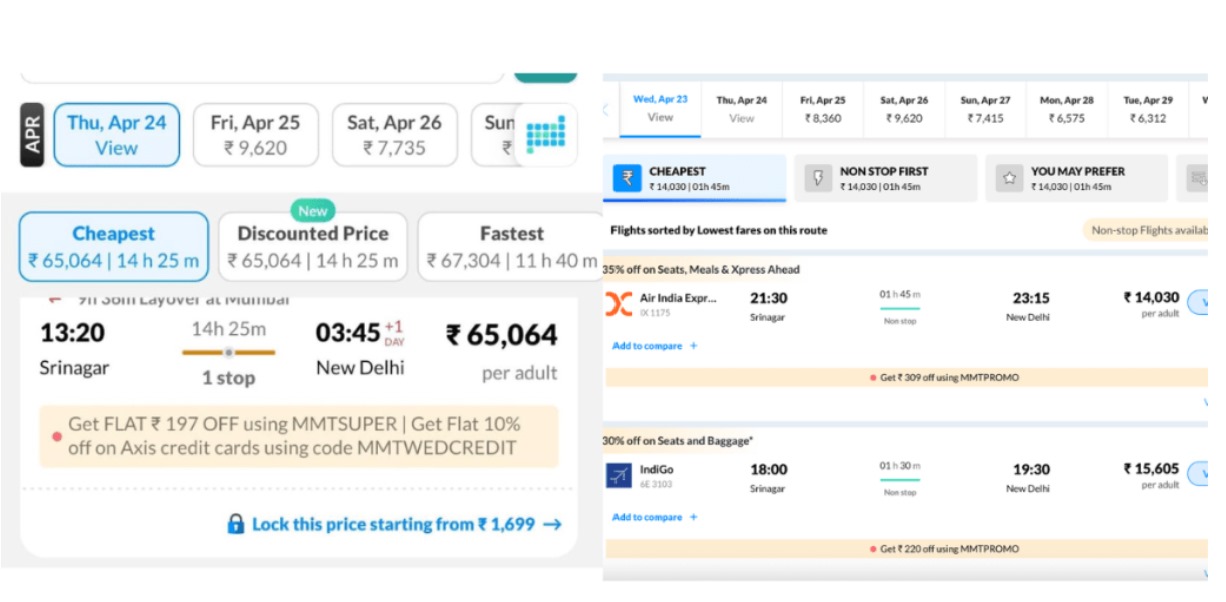The height and width of the screenshot is (602, 1226).
Task: Select the Sat, Apr 26 ₹7,735 date card
Action: (x=394, y=135)
